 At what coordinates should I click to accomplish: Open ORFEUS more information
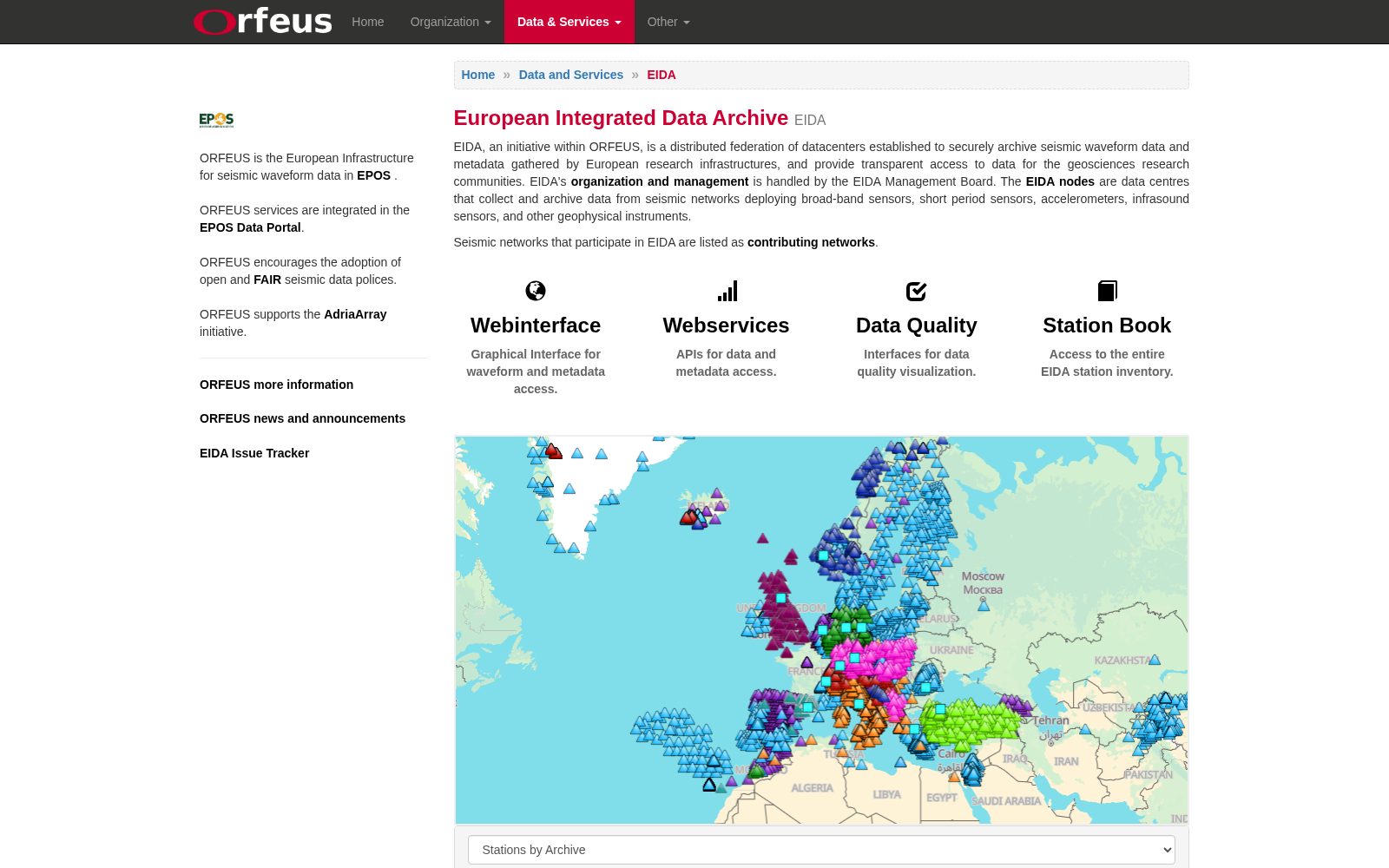pos(276,385)
